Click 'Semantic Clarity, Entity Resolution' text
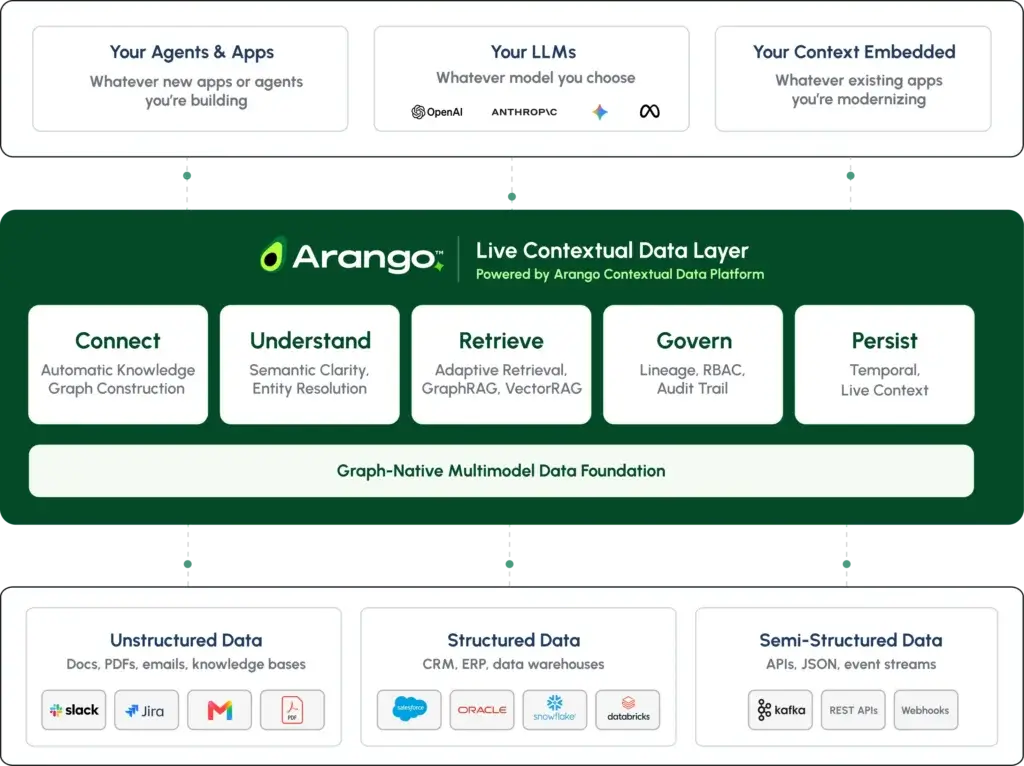Viewport: 1024px width, 766px height. point(310,379)
